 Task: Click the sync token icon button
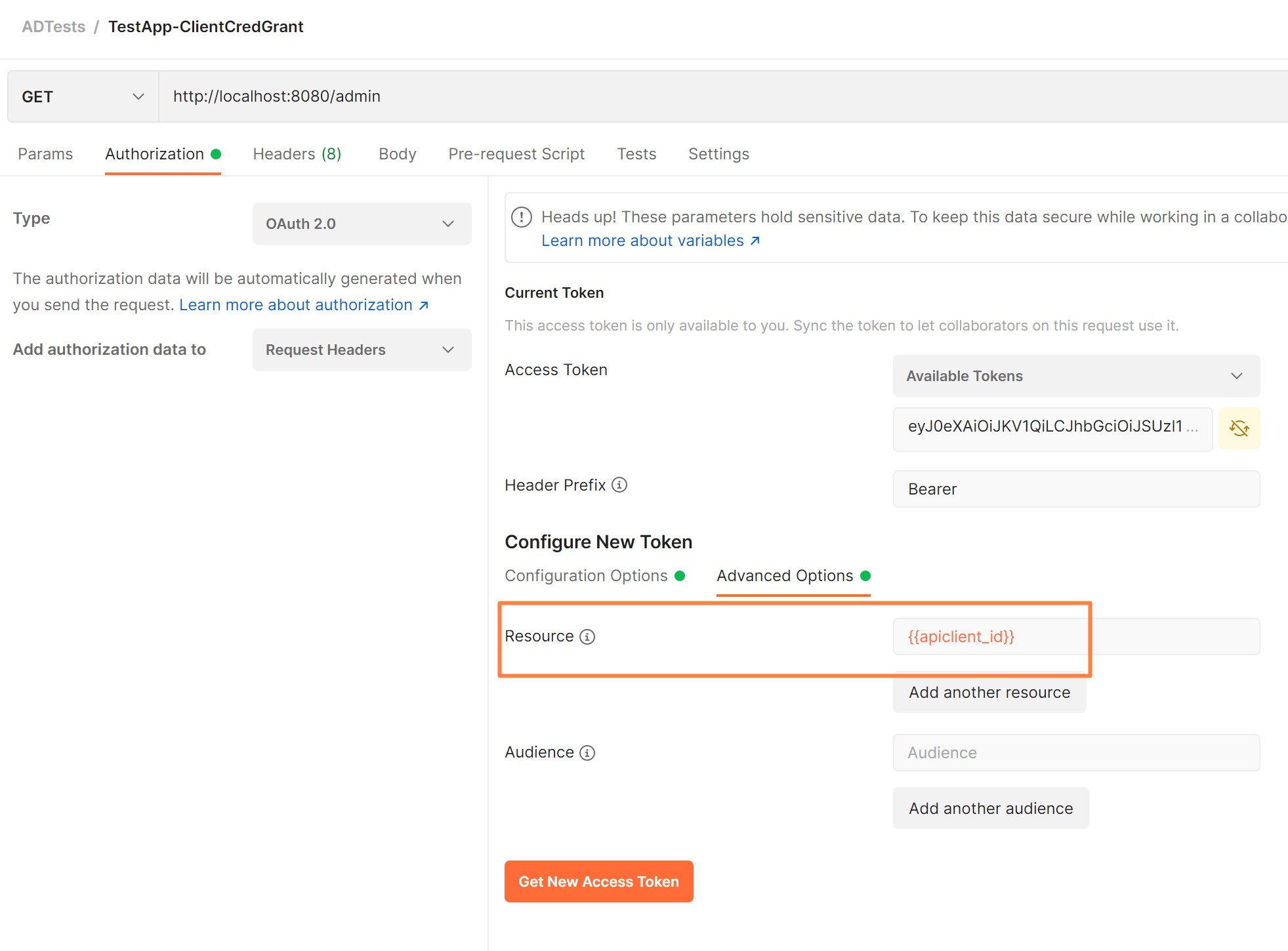(1239, 428)
